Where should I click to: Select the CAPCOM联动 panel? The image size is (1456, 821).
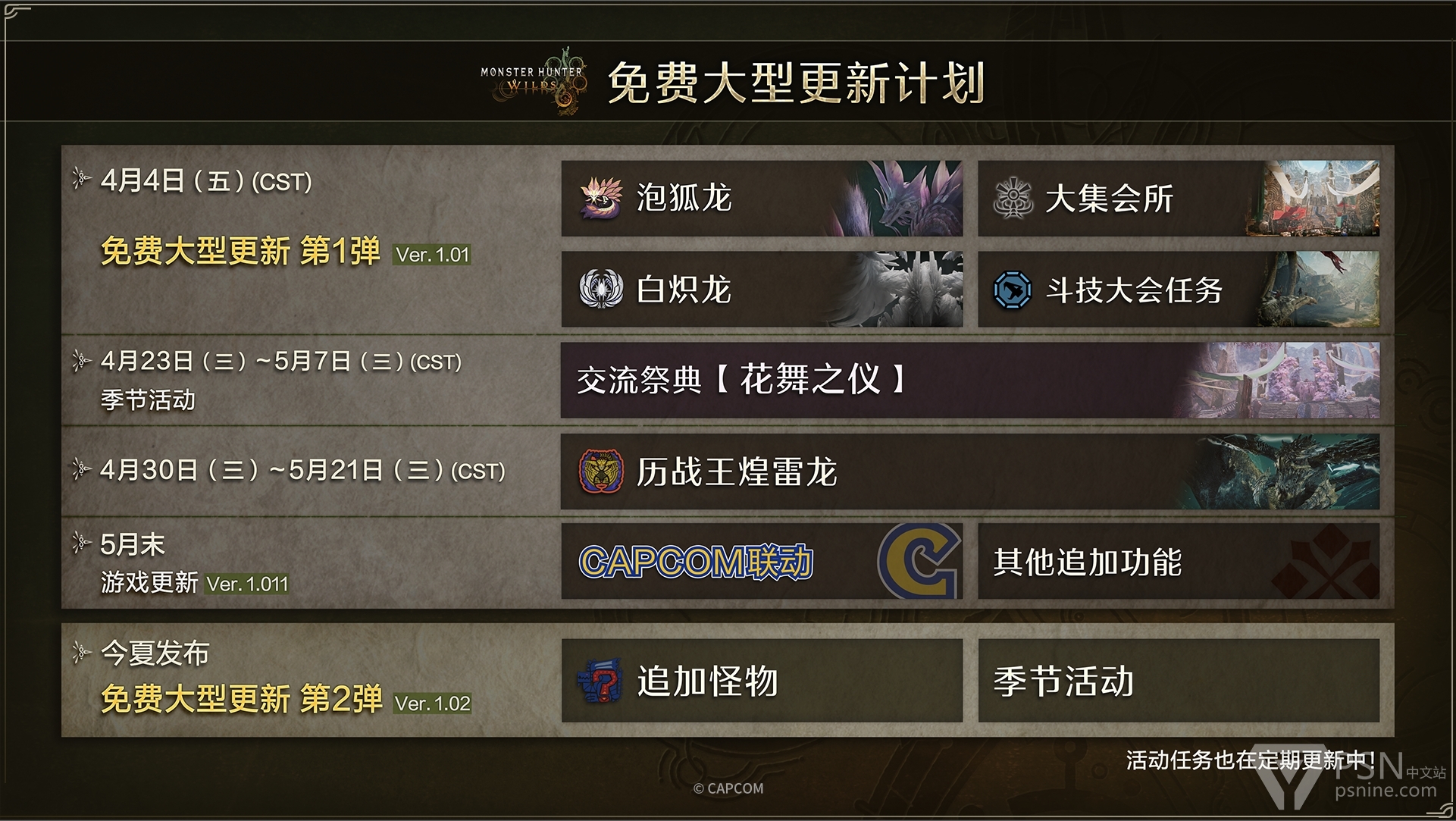pos(762,561)
